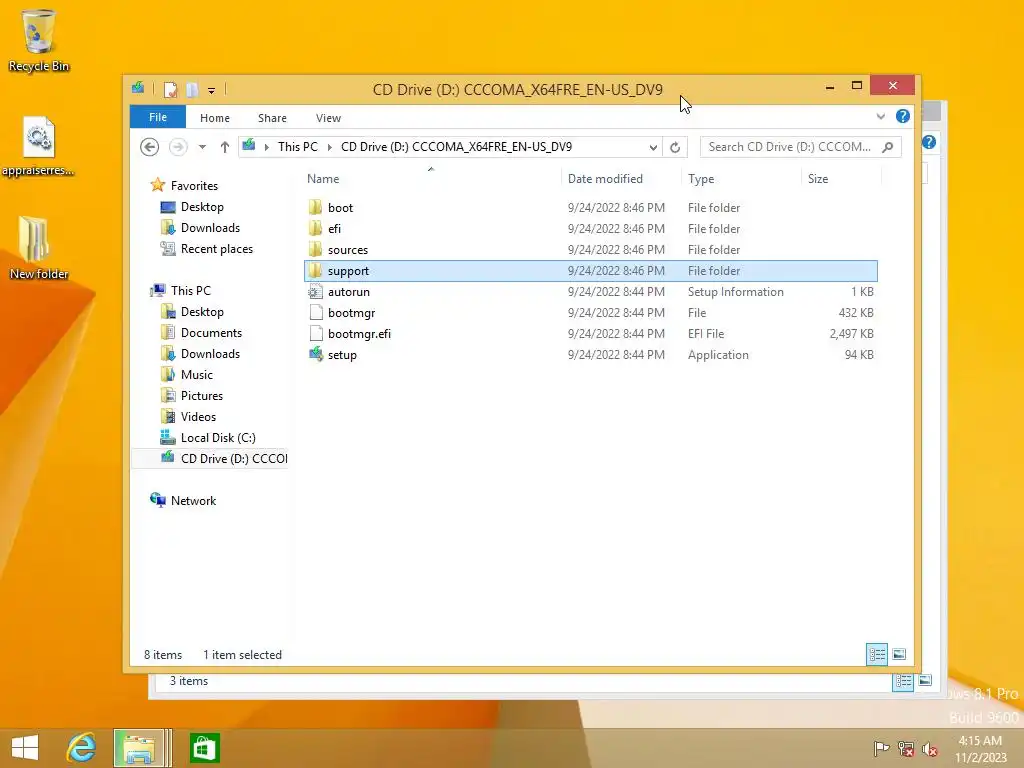Click the muted volume tray icon
The image size is (1024, 768).
point(930,749)
